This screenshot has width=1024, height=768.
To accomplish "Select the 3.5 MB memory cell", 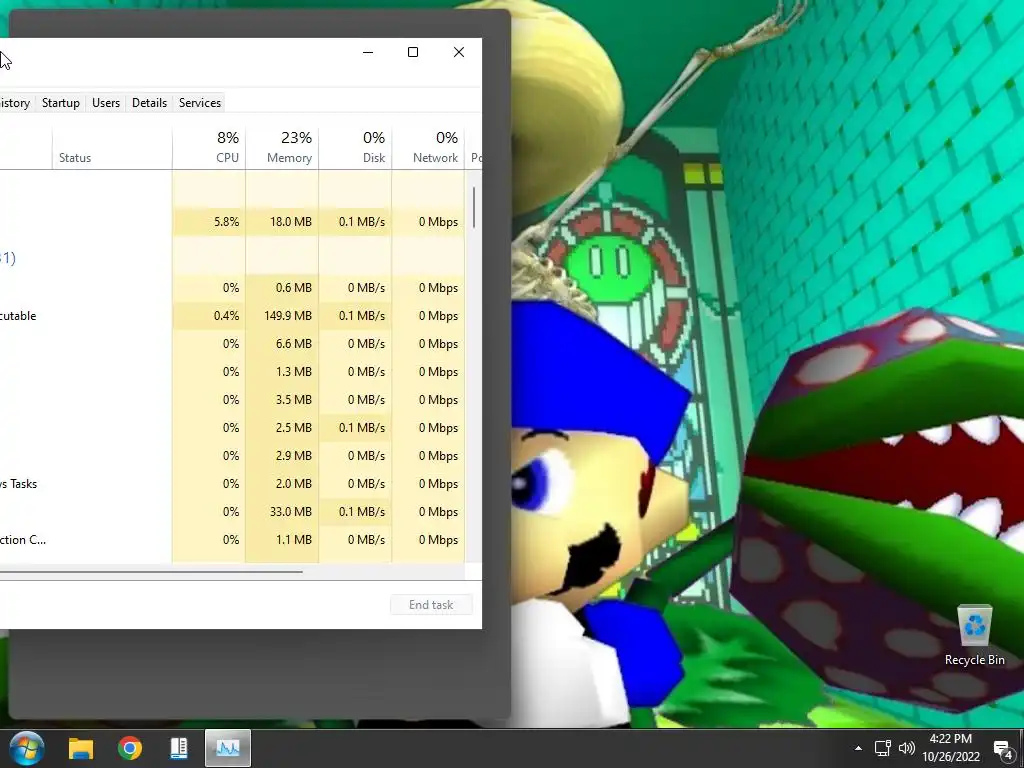I will pyautogui.click(x=282, y=400).
